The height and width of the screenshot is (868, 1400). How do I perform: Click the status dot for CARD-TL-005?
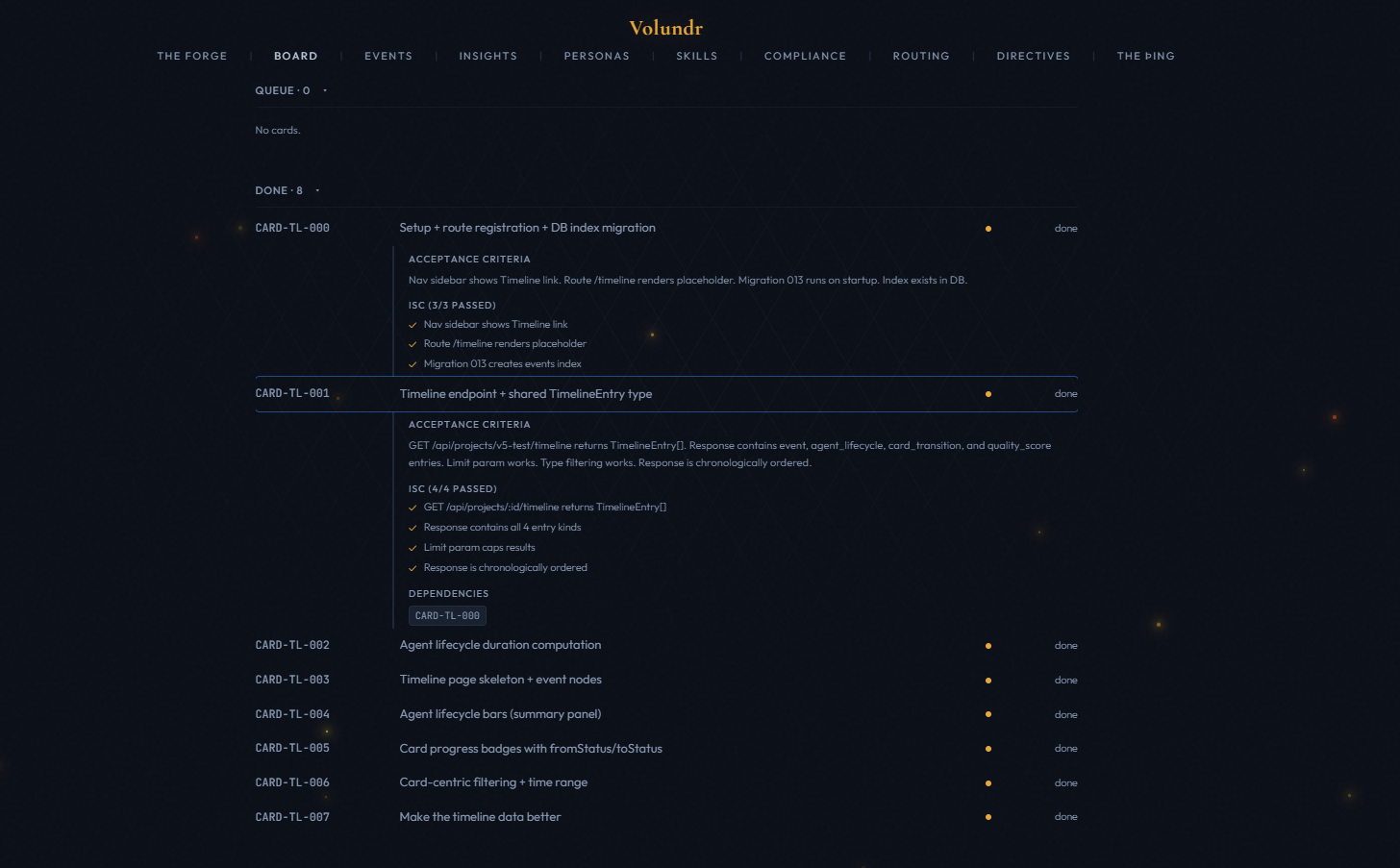click(988, 748)
